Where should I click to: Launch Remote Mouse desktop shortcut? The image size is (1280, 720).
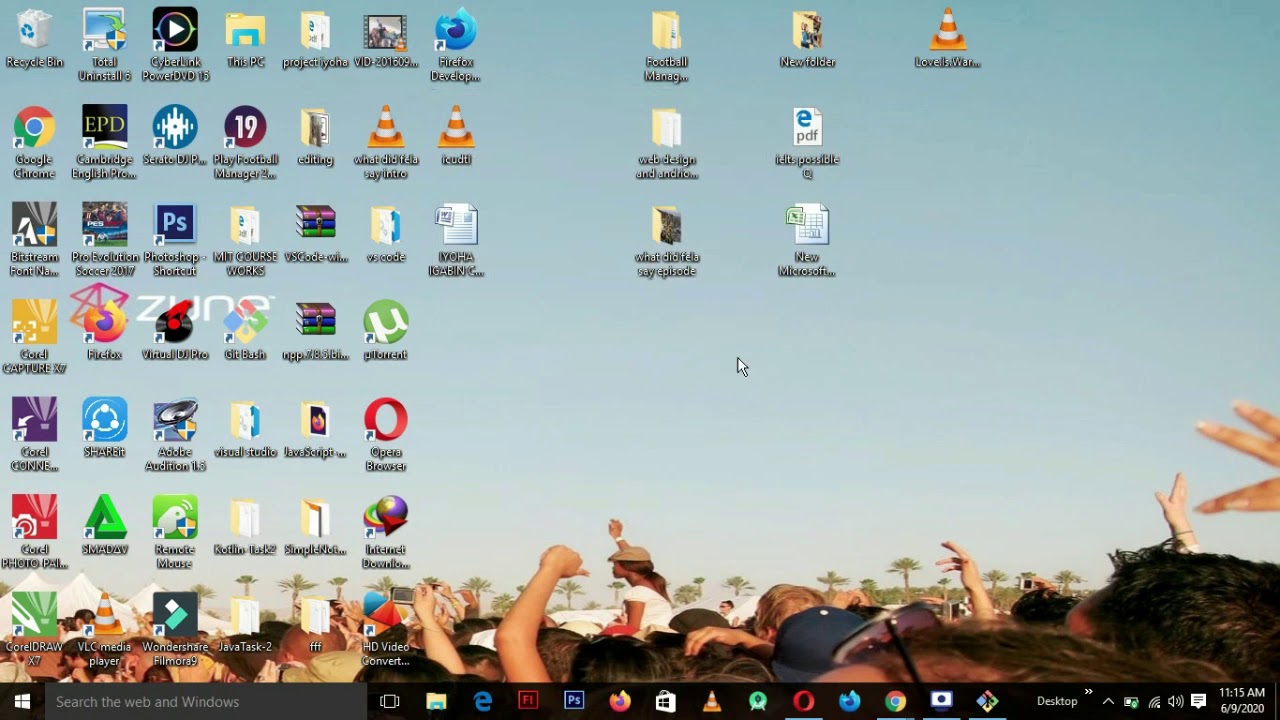(x=175, y=532)
